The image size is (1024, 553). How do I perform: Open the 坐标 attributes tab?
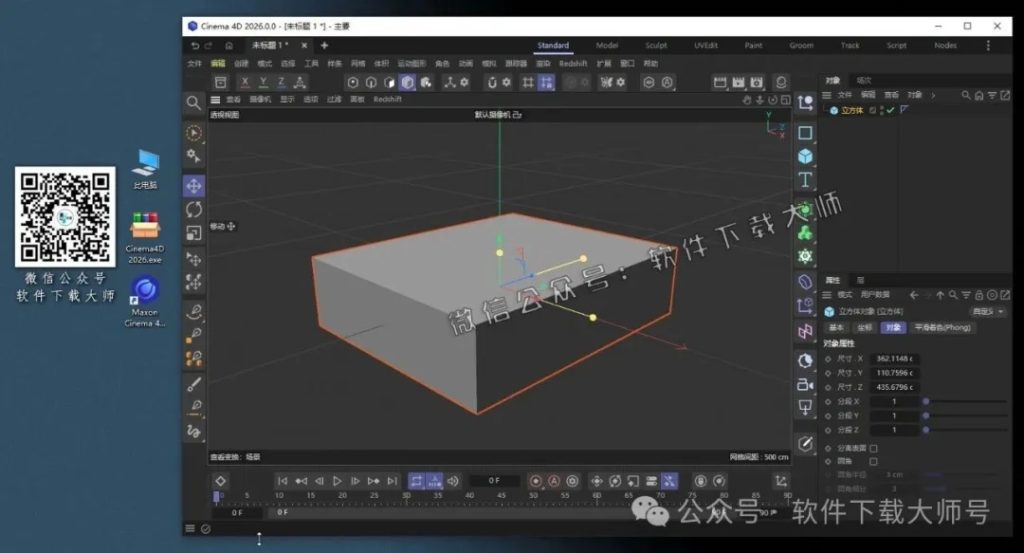pyautogui.click(x=864, y=328)
